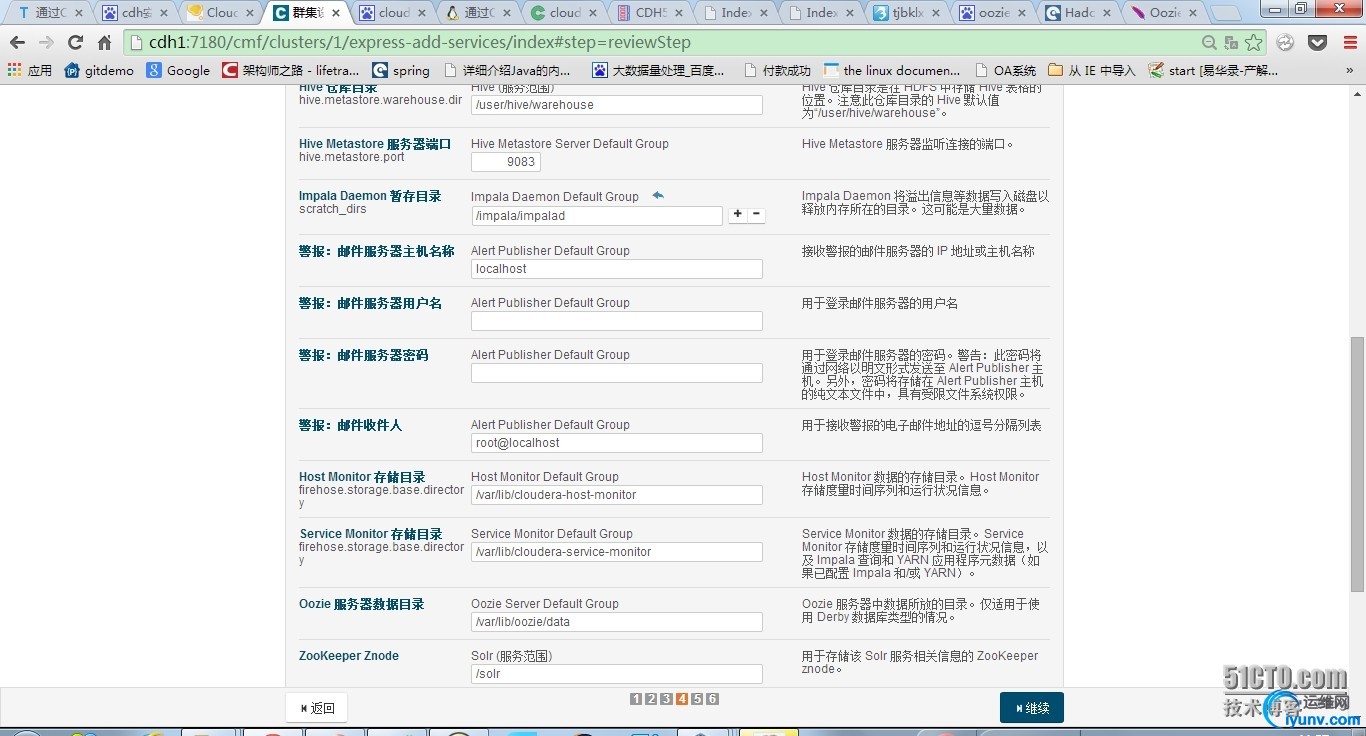Open the gitdemo bookmark
1366x736 pixels.
(x=99, y=70)
